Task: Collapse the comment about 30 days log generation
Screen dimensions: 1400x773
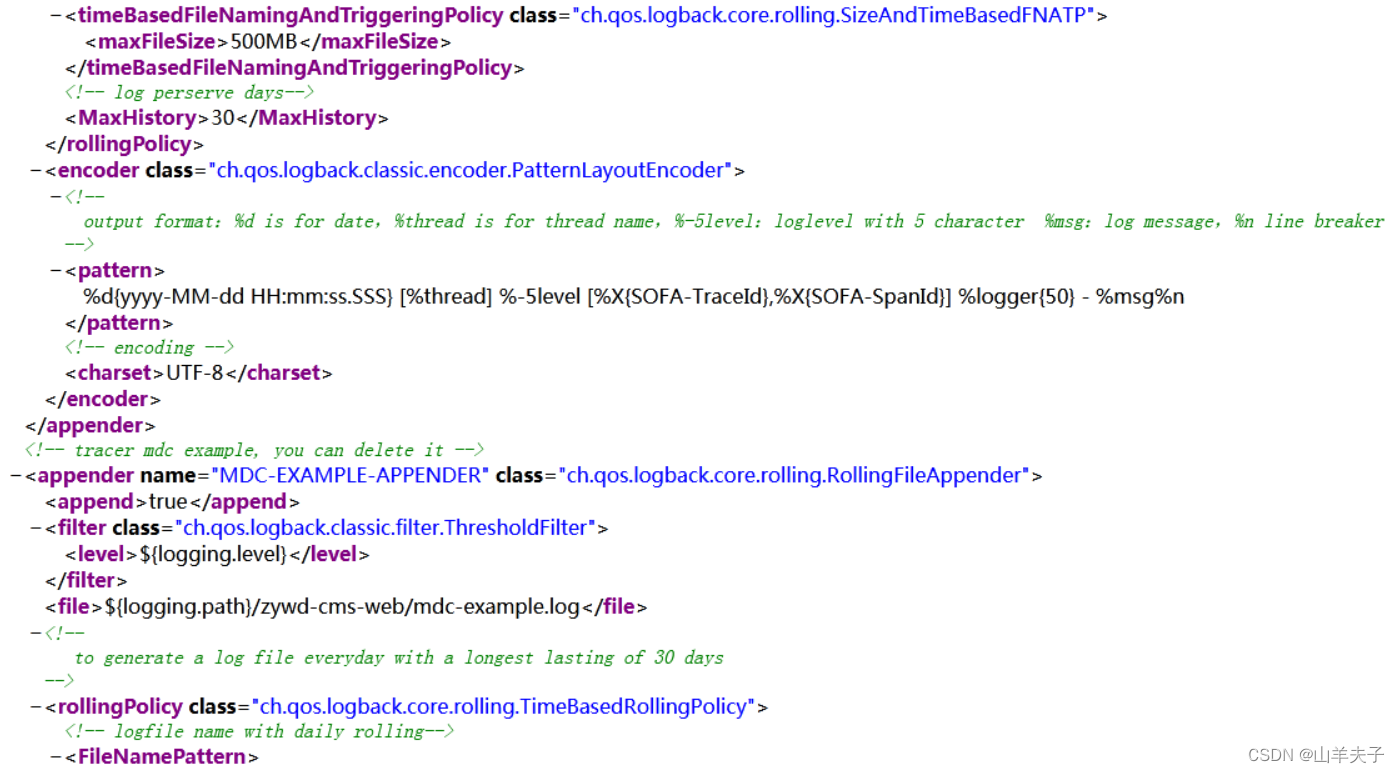Action: (35, 631)
